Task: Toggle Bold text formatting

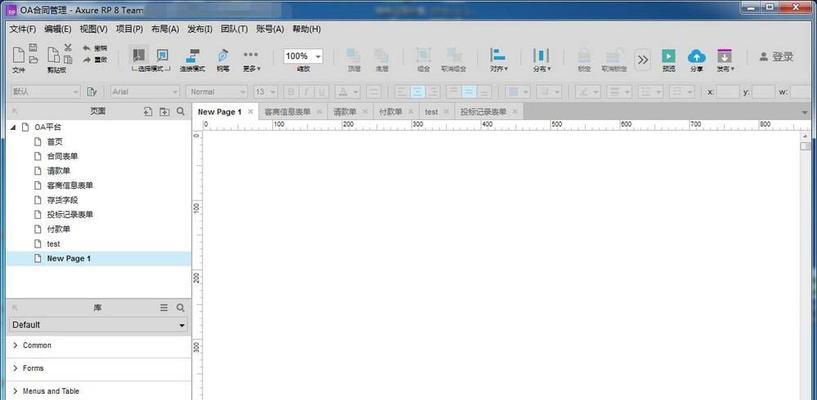Action: tap(291, 92)
